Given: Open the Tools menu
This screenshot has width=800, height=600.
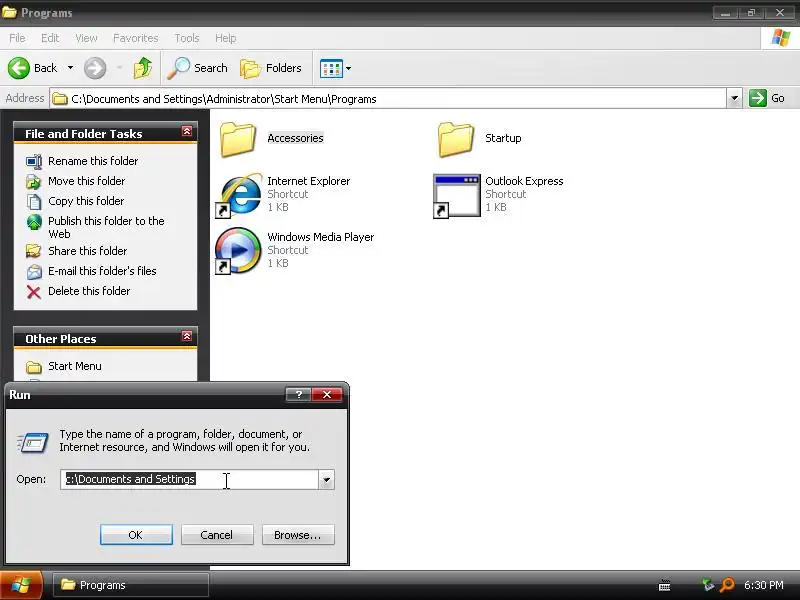Looking at the screenshot, I should [187, 38].
